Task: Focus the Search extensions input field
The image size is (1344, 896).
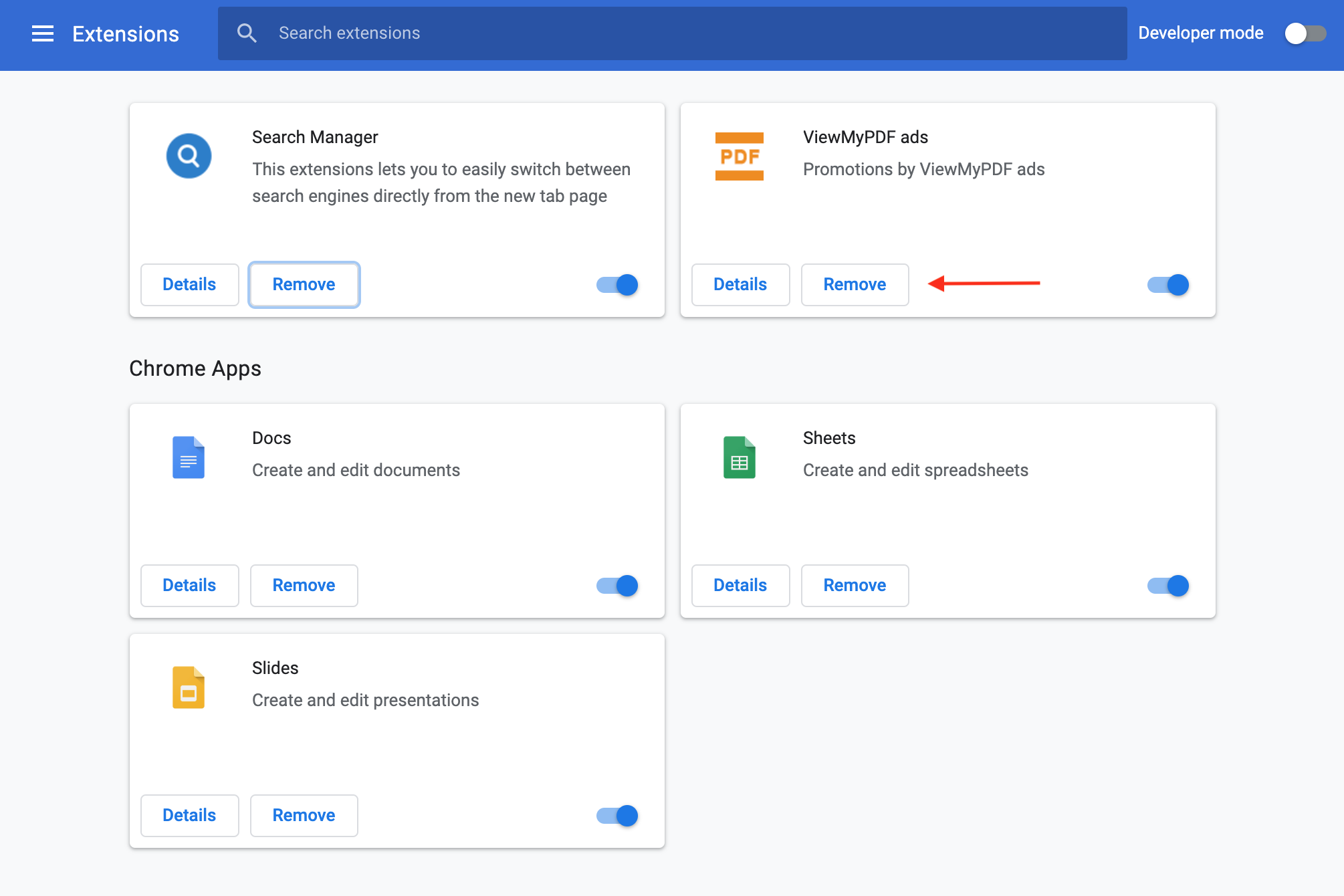Action: (672, 33)
